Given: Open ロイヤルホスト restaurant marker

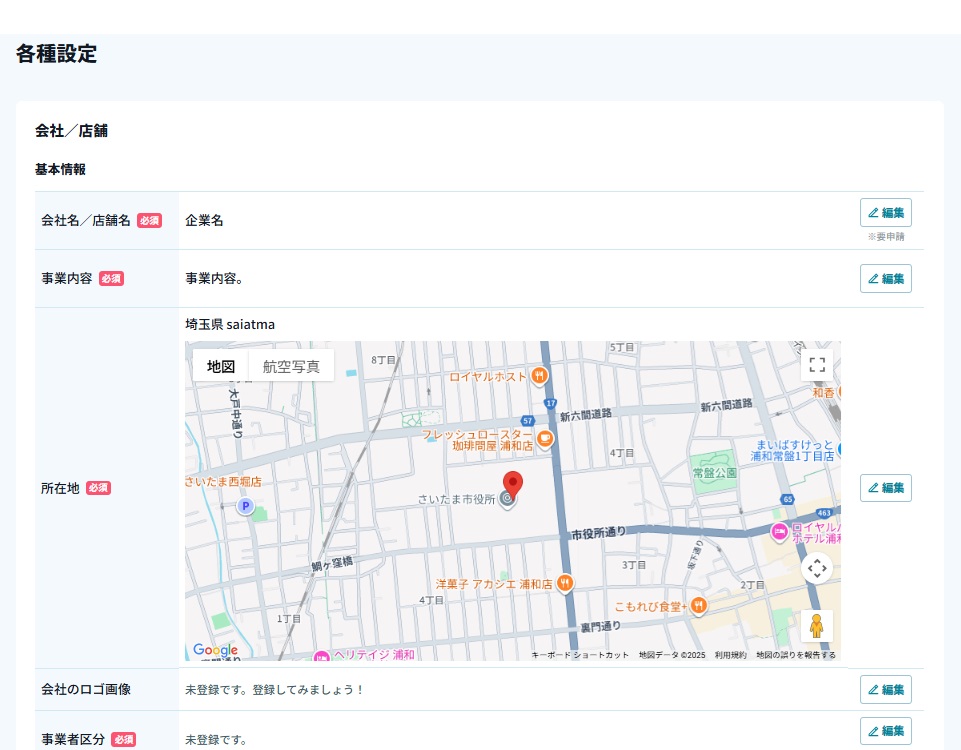Looking at the screenshot, I should (x=539, y=376).
